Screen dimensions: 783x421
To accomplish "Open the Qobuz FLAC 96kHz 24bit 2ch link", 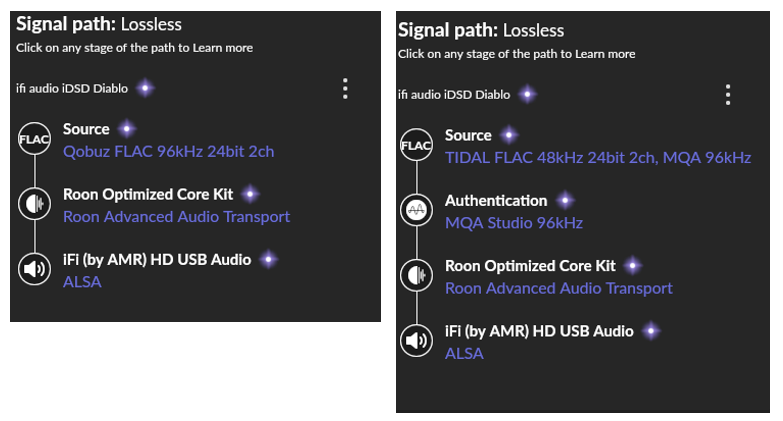I will point(168,151).
